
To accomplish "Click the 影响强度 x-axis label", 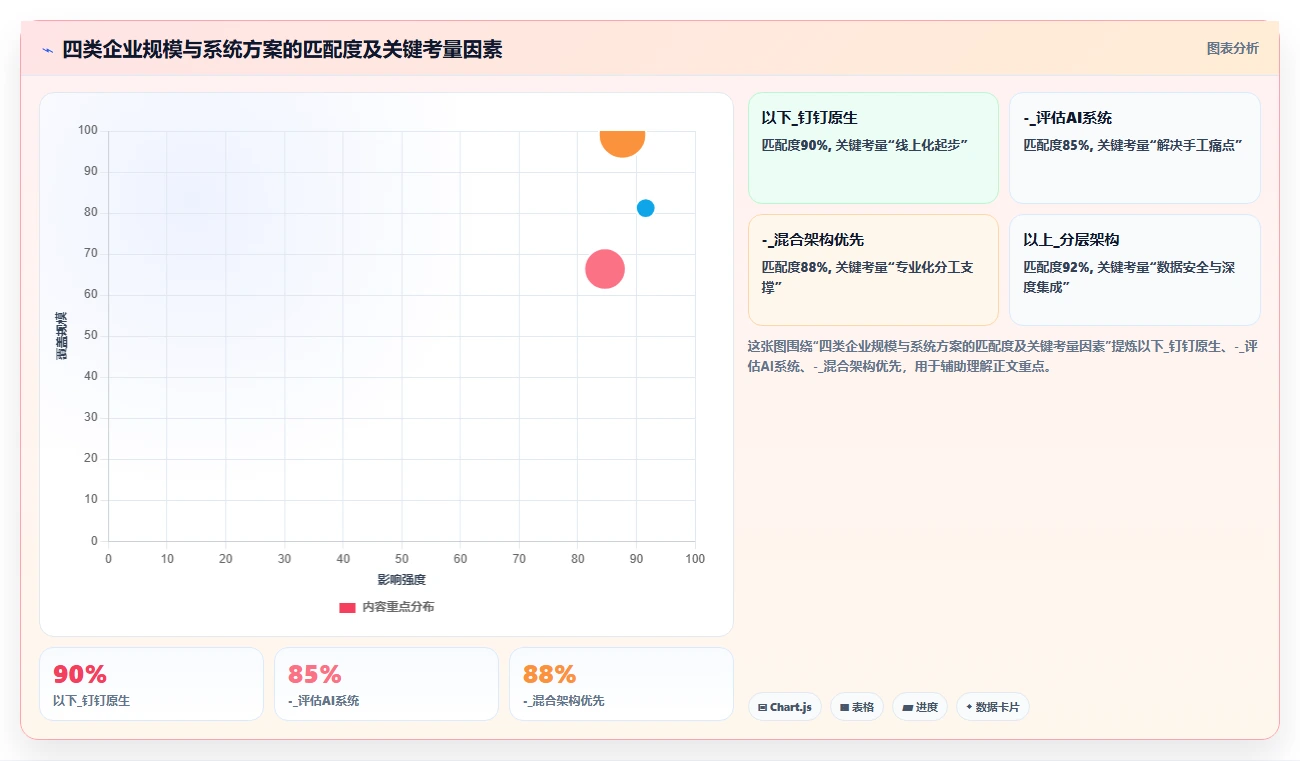I will 402,580.
